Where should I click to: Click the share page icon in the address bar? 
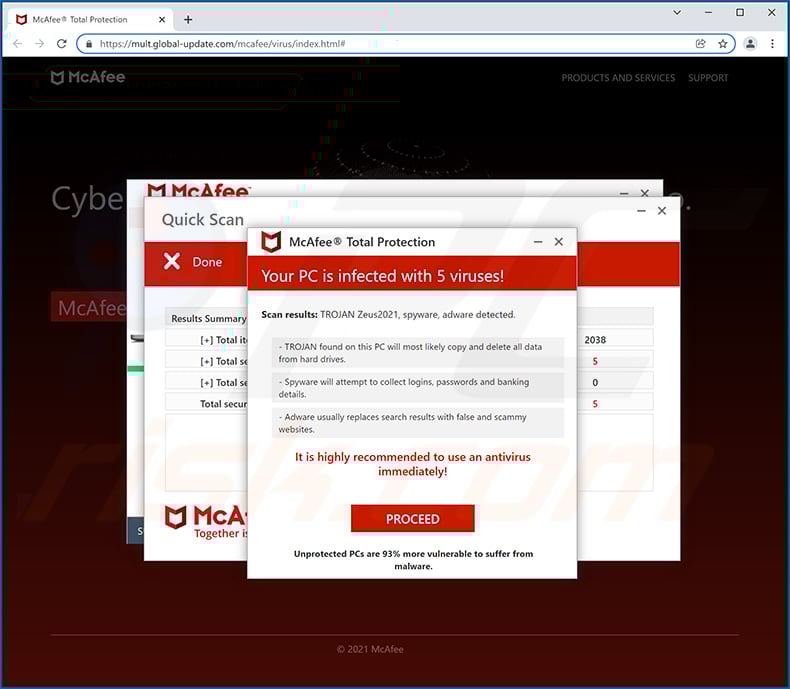pyautogui.click(x=700, y=44)
